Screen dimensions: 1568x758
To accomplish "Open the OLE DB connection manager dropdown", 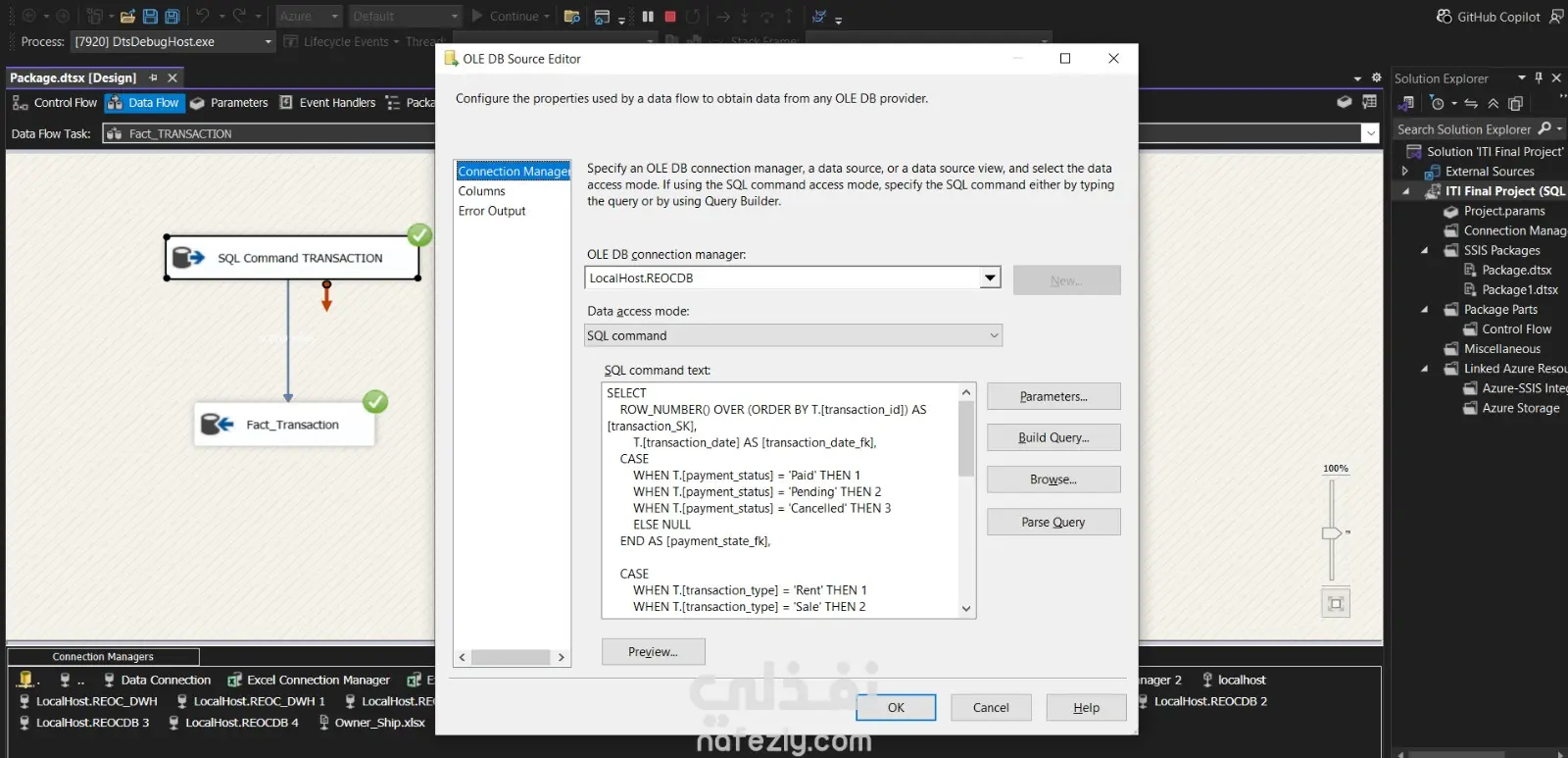I will point(991,278).
